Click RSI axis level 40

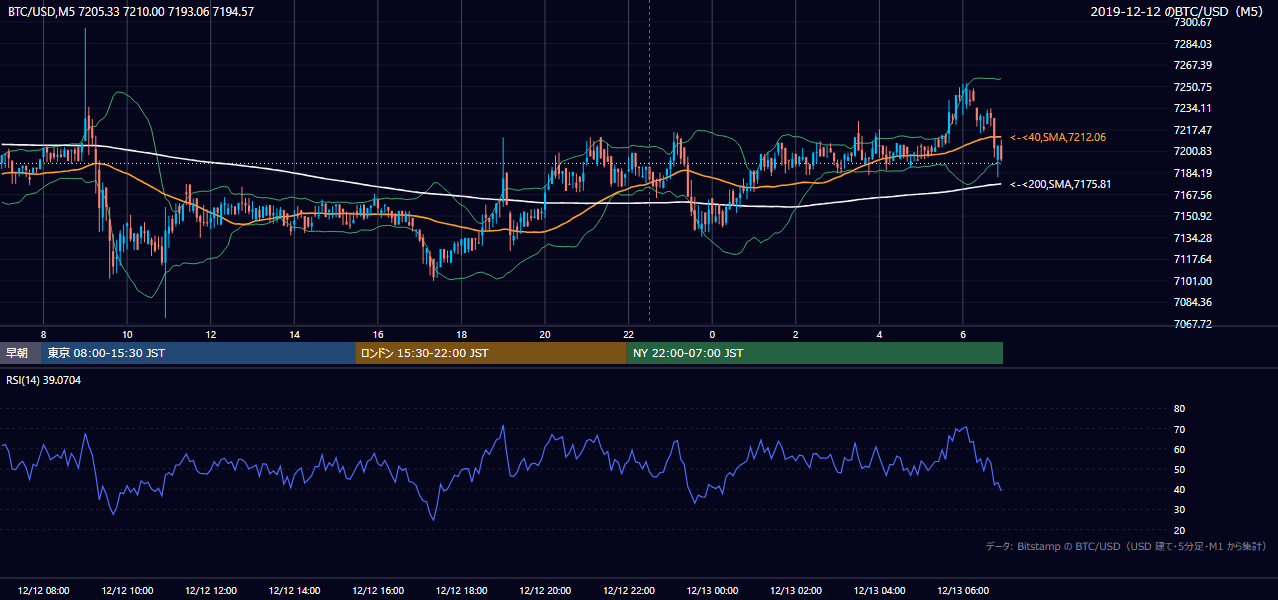(x=1179, y=490)
